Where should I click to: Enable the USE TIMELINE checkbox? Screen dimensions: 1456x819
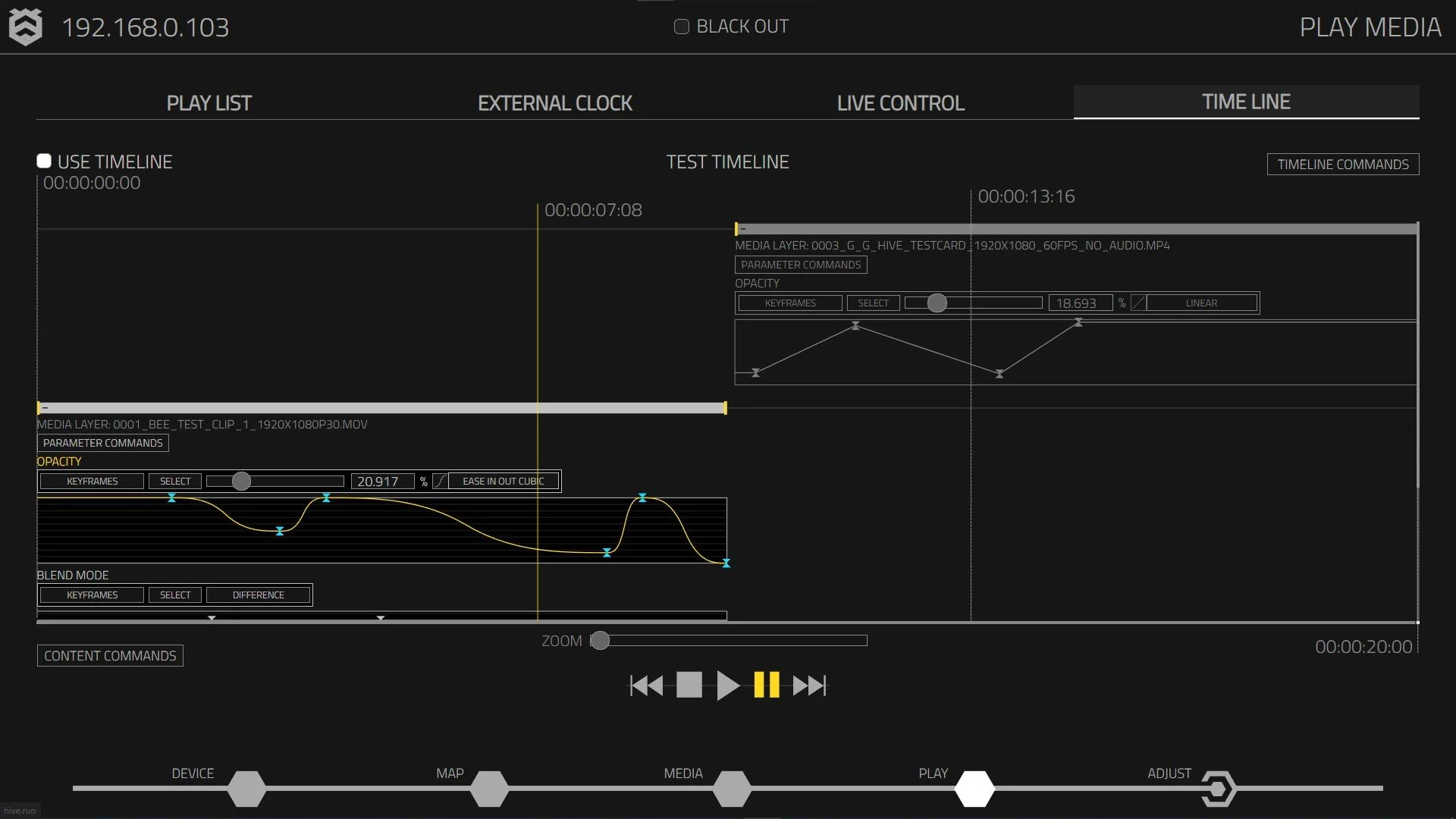click(44, 161)
